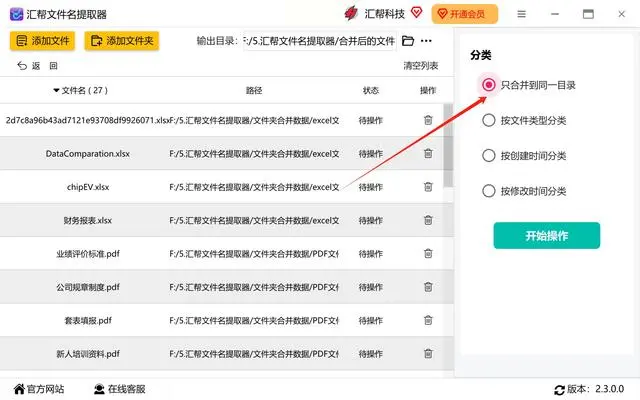The width and height of the screenshot is (640, 400).
Task: Select file name 套表填报.pdf
Action: pyautogui.click(x=88, y=320)
